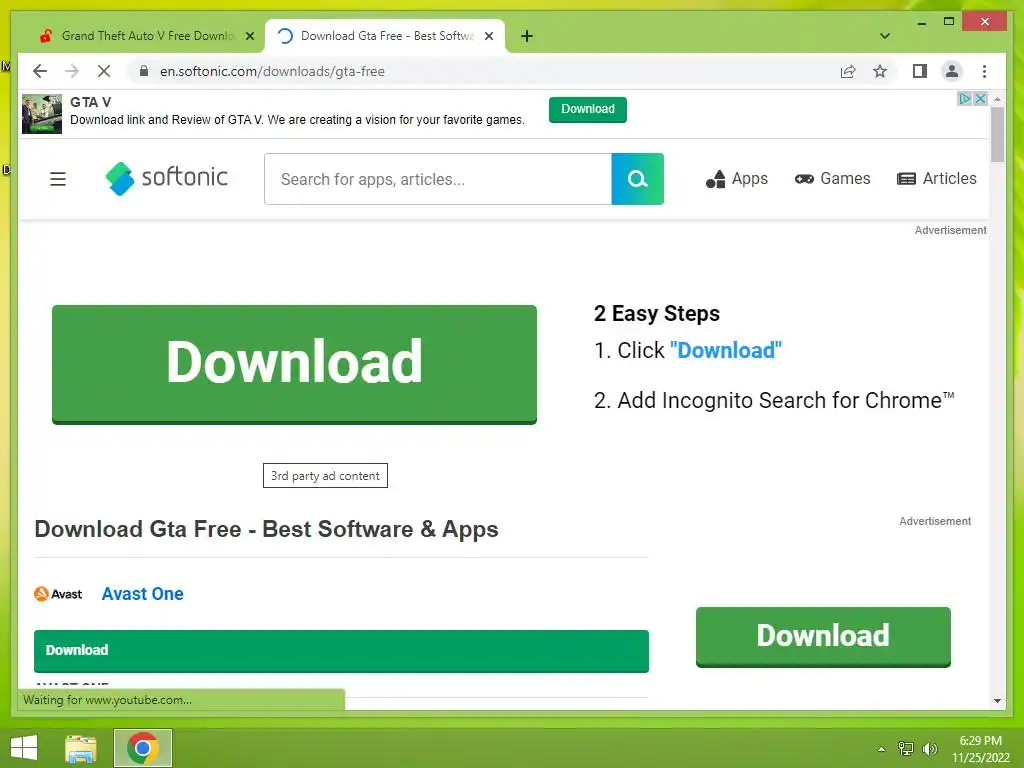Open the Chrome side panel icon
Viewport: 1024px width, 768px height.
pos(920,71)
